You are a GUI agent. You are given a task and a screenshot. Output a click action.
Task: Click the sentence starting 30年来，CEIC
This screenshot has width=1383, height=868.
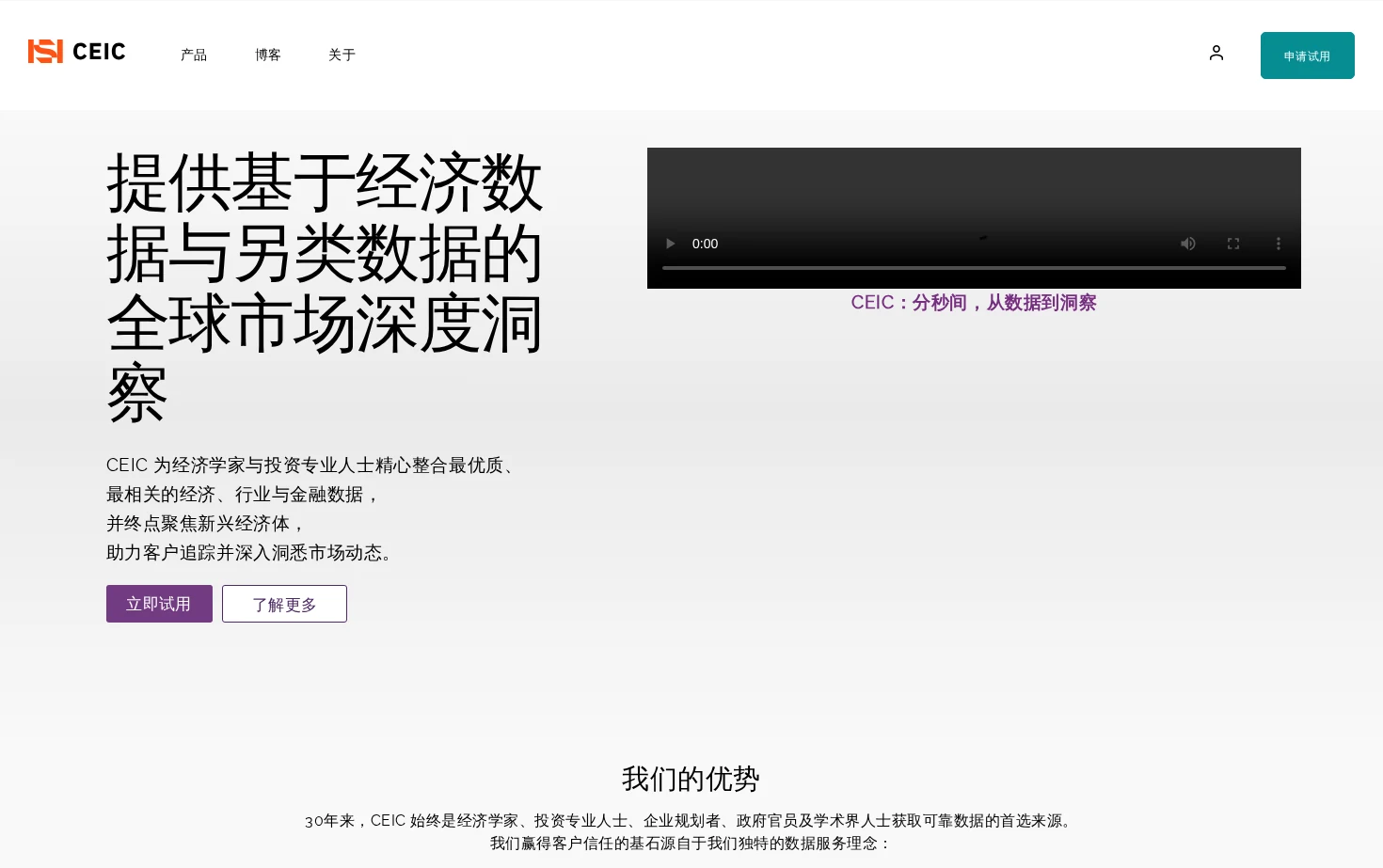(691, 821)
